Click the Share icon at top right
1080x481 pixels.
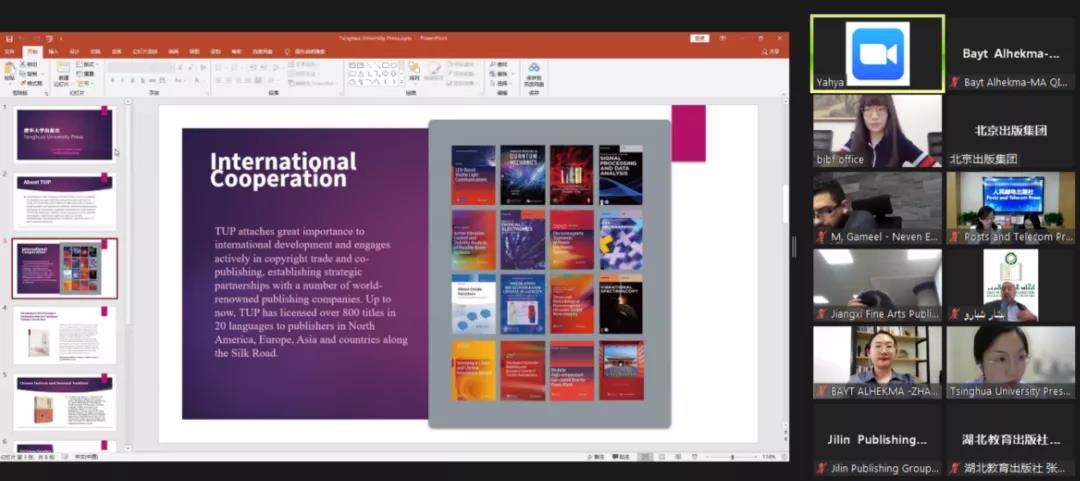pos(770,51)
